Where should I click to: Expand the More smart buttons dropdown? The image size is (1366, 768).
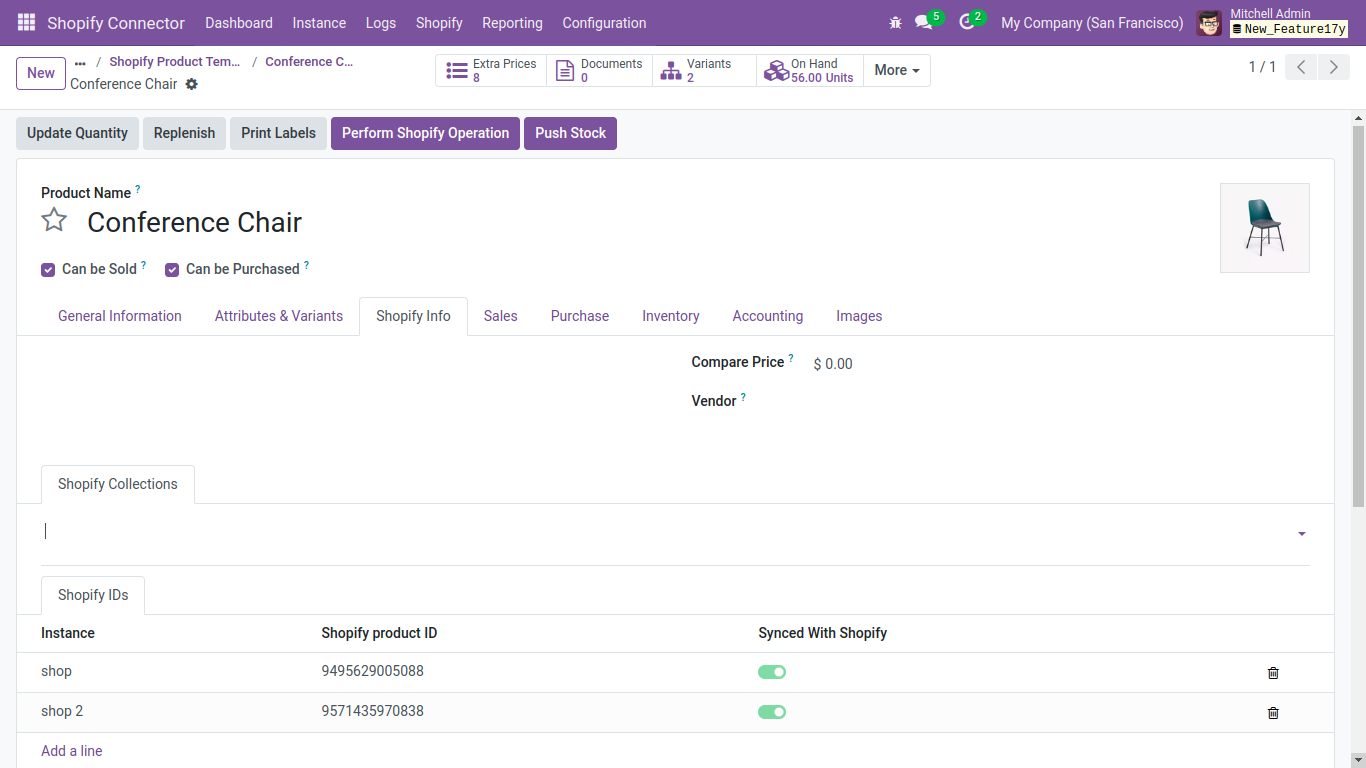(896, 70)
